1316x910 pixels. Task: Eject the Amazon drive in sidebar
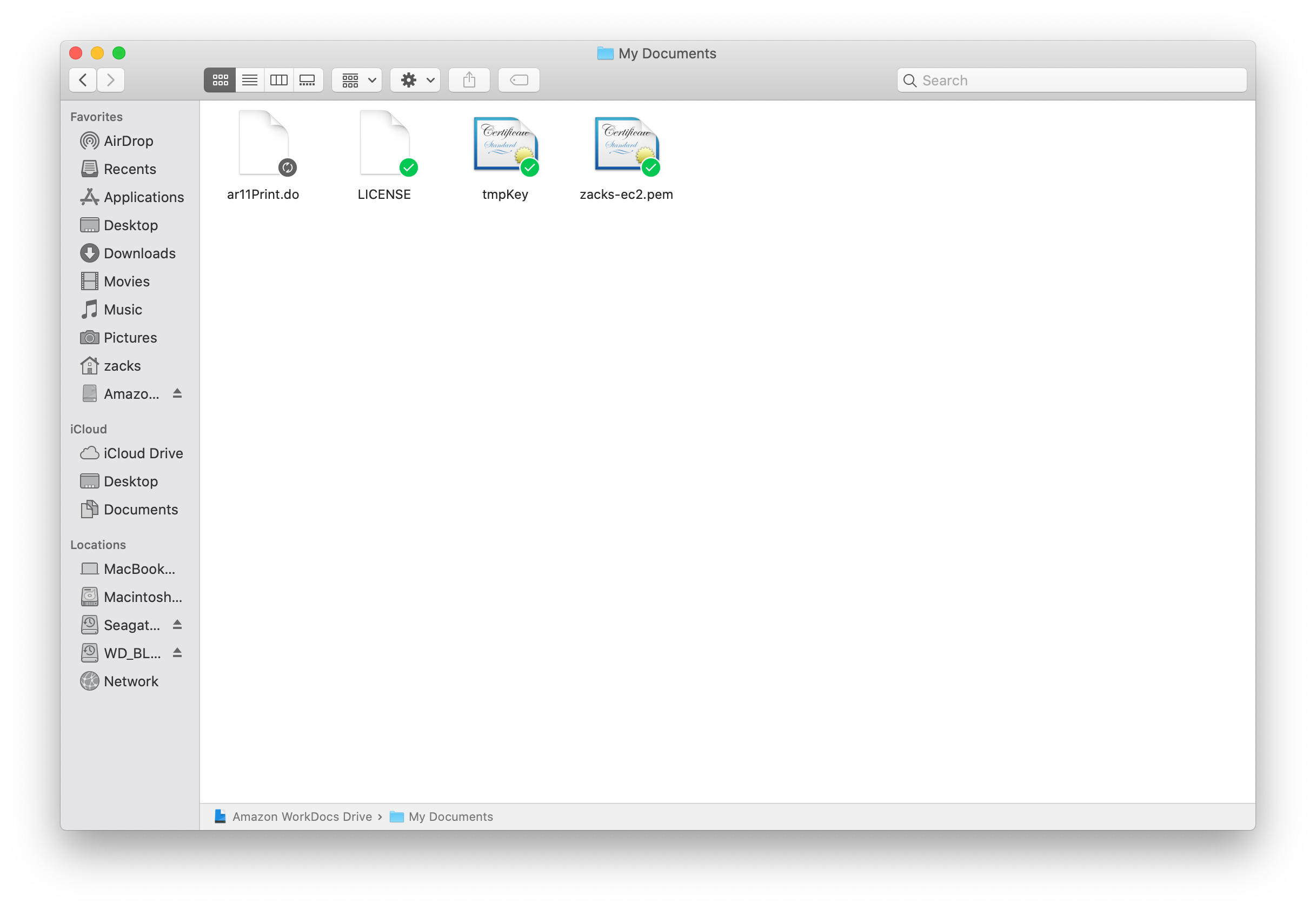coord(177,393)
